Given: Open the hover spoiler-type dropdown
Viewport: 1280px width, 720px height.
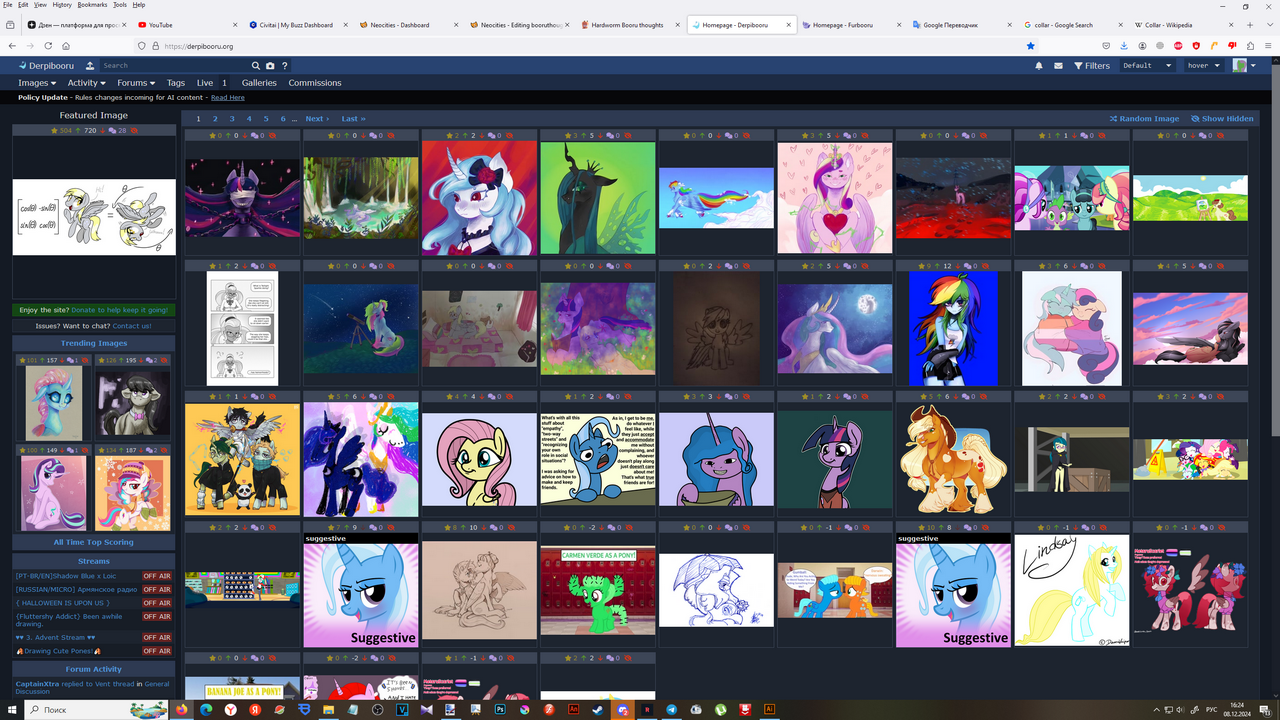Looking at the screenshot, I should click(x=1203, y=66).
